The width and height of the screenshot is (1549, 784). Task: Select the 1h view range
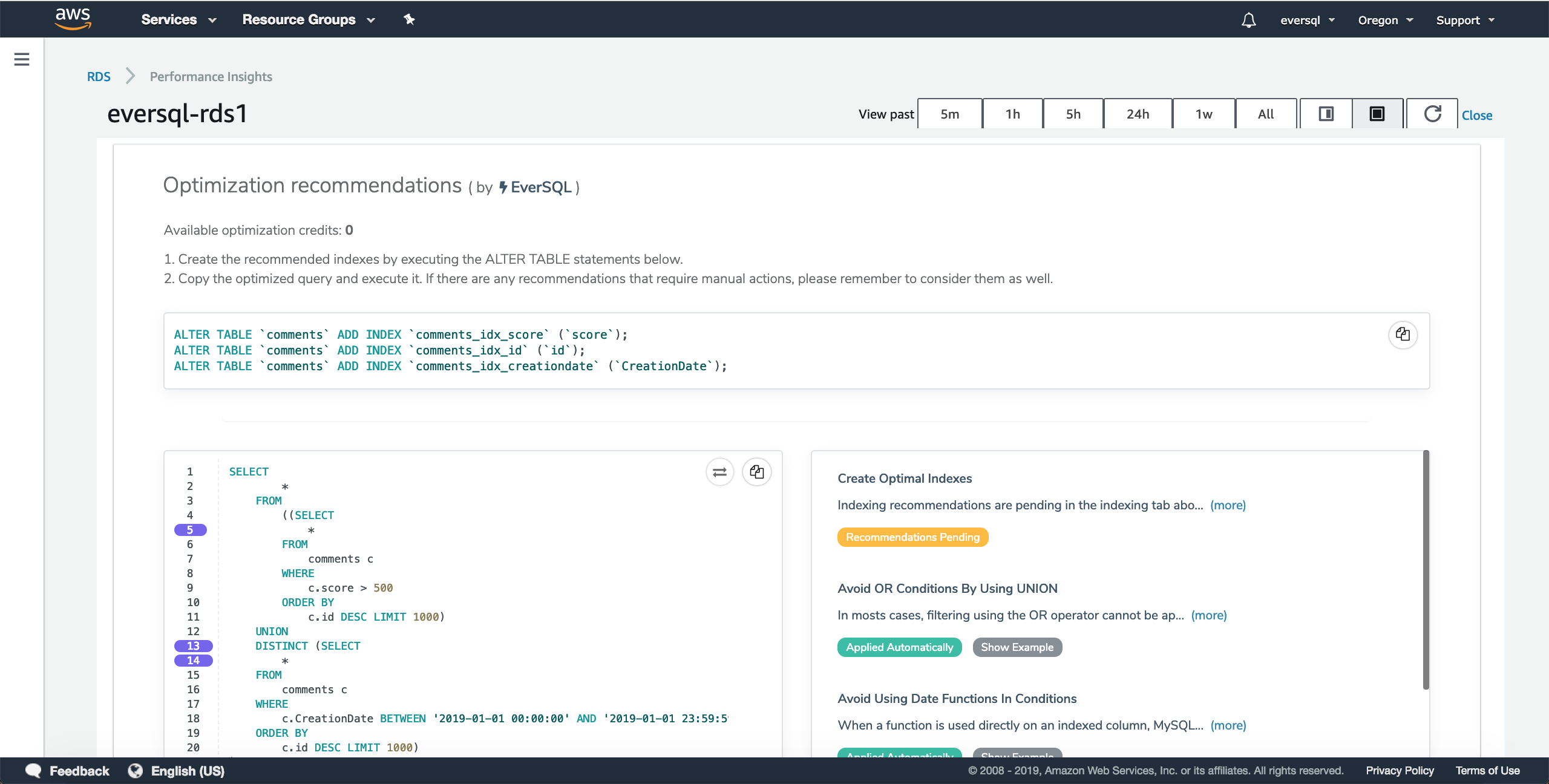[x=1012, y=114]
